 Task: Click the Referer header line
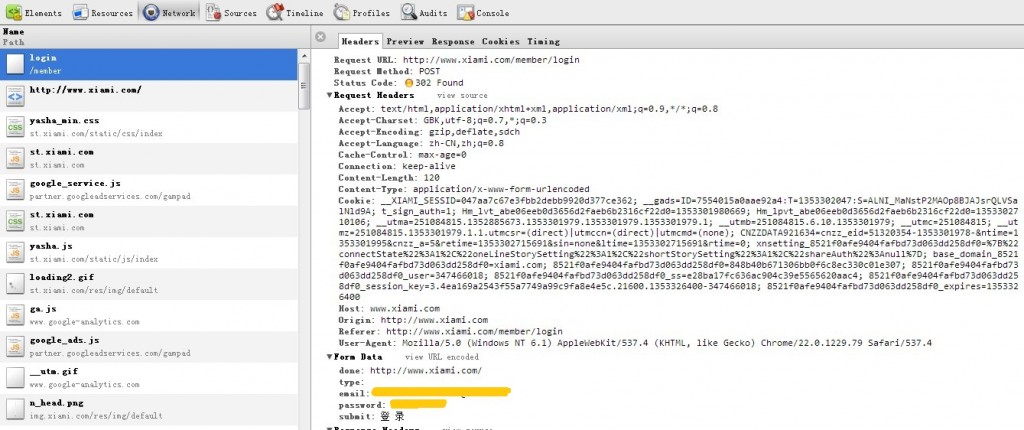(x=450, y=332)
